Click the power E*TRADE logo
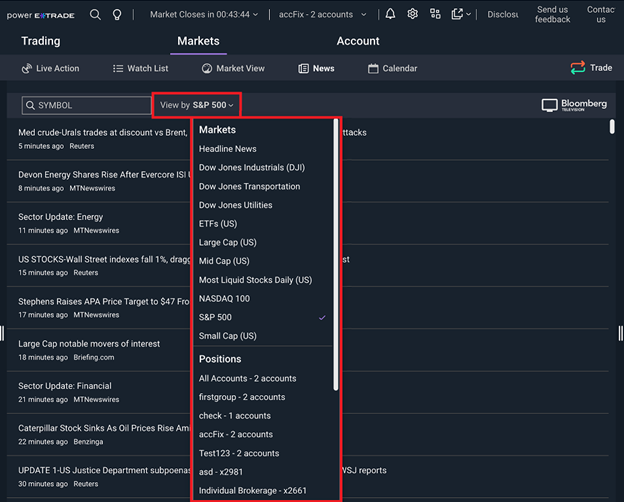 click(x=41, y=15)
